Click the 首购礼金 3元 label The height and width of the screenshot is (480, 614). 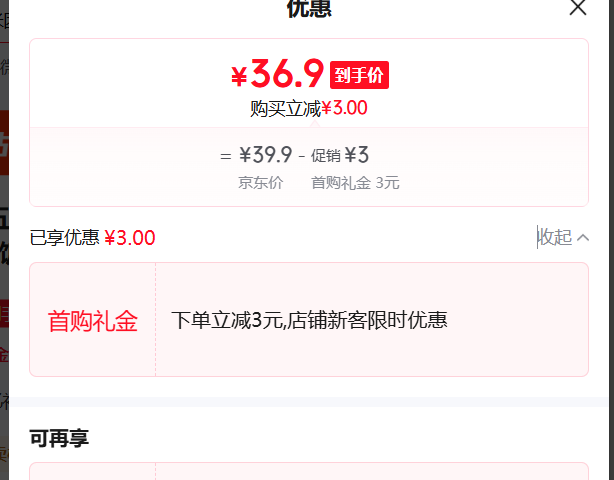(355, 183)
